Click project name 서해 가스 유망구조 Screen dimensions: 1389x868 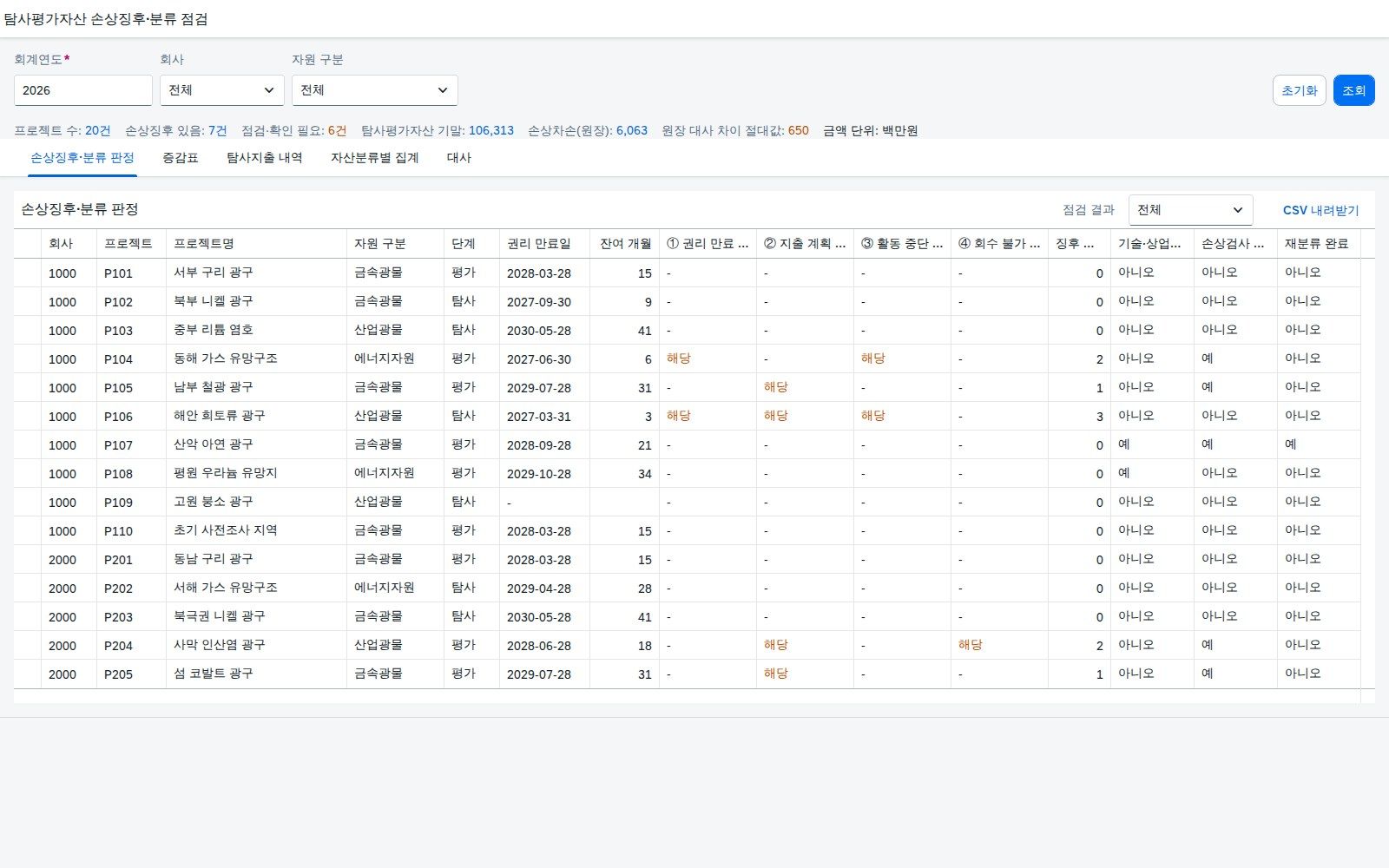click(226, 588)
